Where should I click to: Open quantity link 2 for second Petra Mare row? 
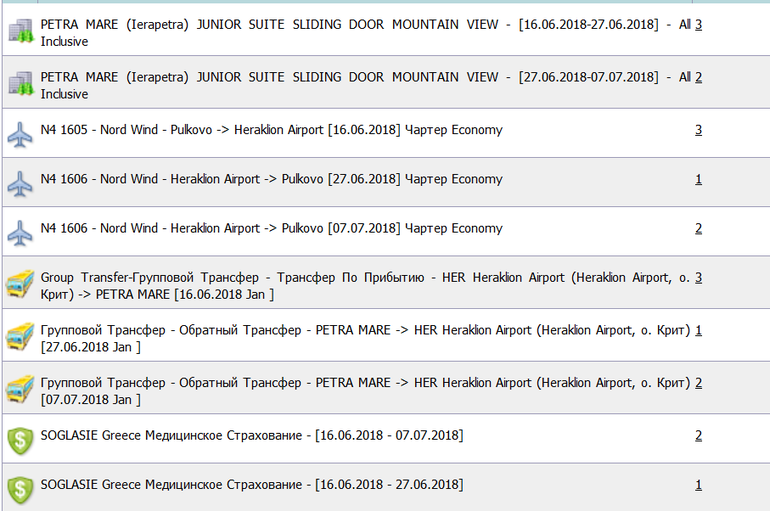point(698,77)
